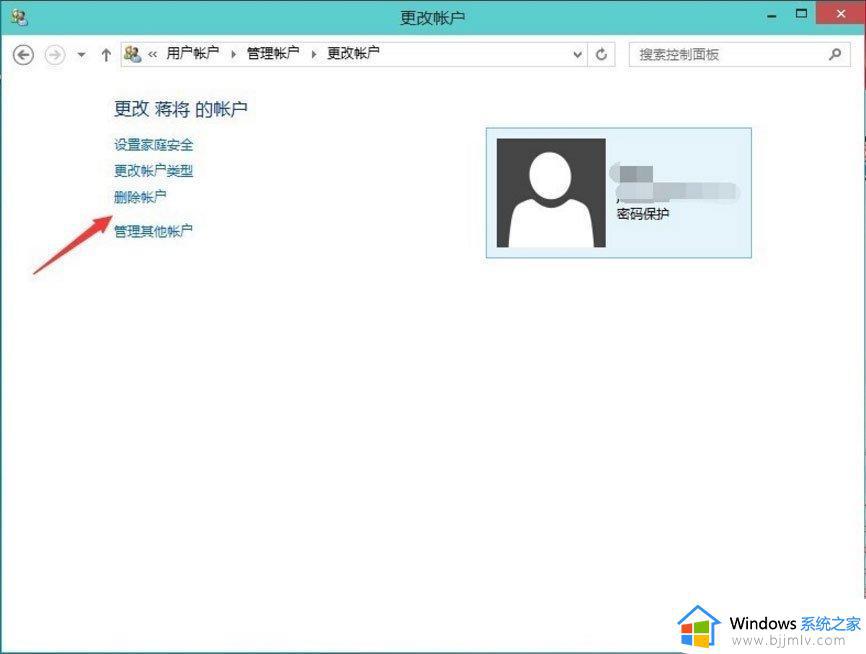Click the user account avatar picture

tap(551, 193)
